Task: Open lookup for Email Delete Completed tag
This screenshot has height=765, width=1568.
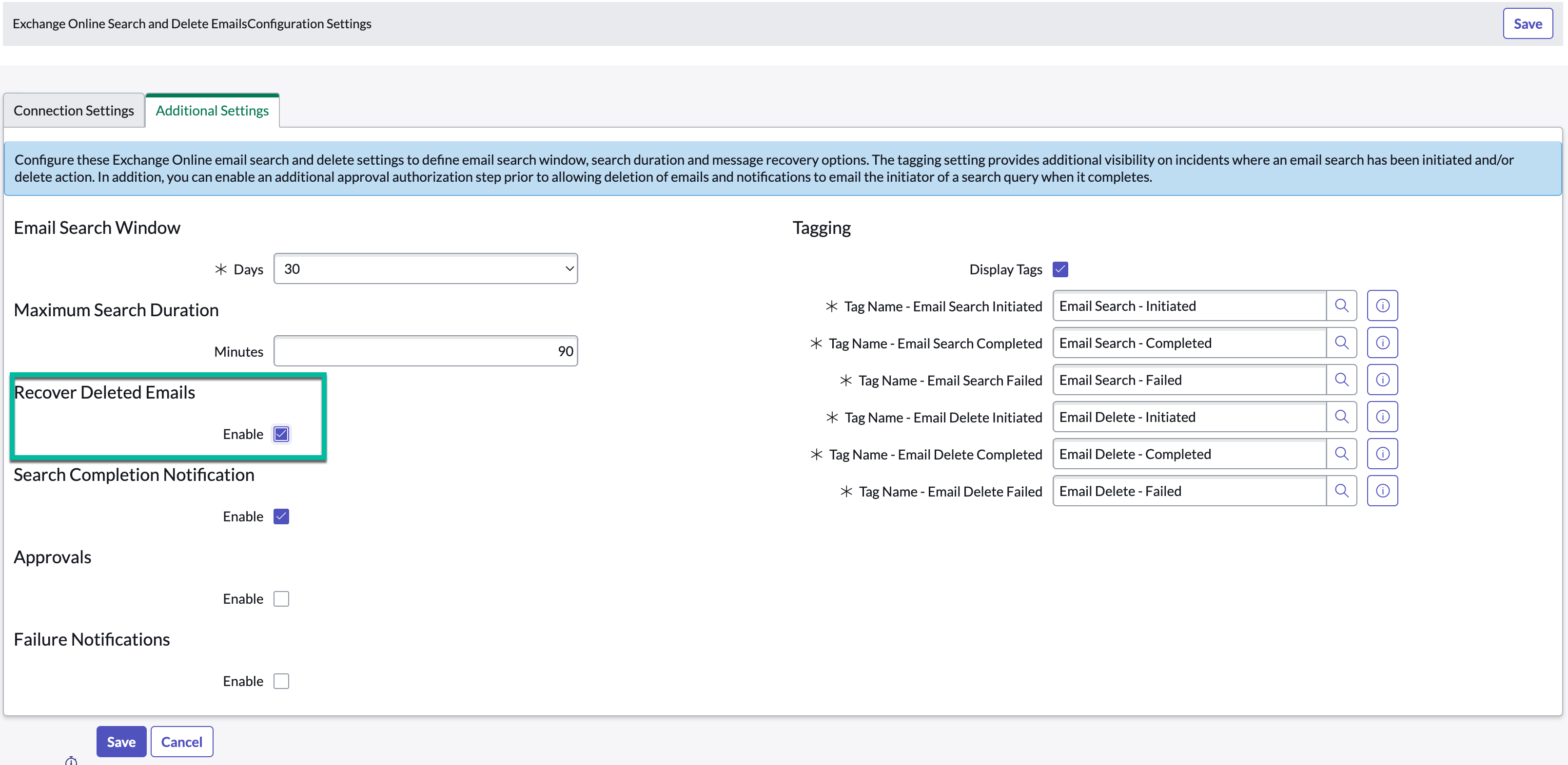Action: coord(1342,454)
